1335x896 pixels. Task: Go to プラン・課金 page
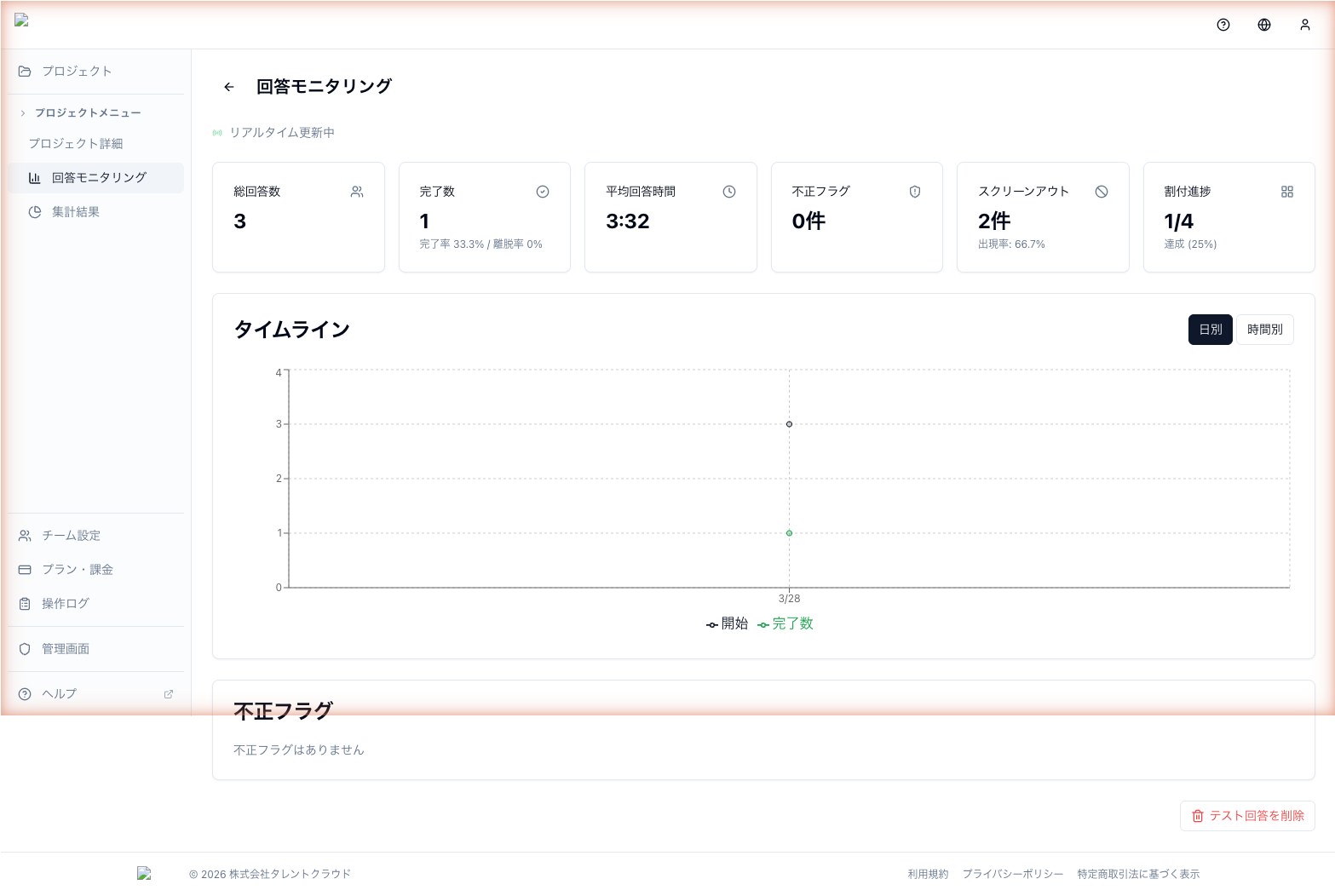[78, 570]
